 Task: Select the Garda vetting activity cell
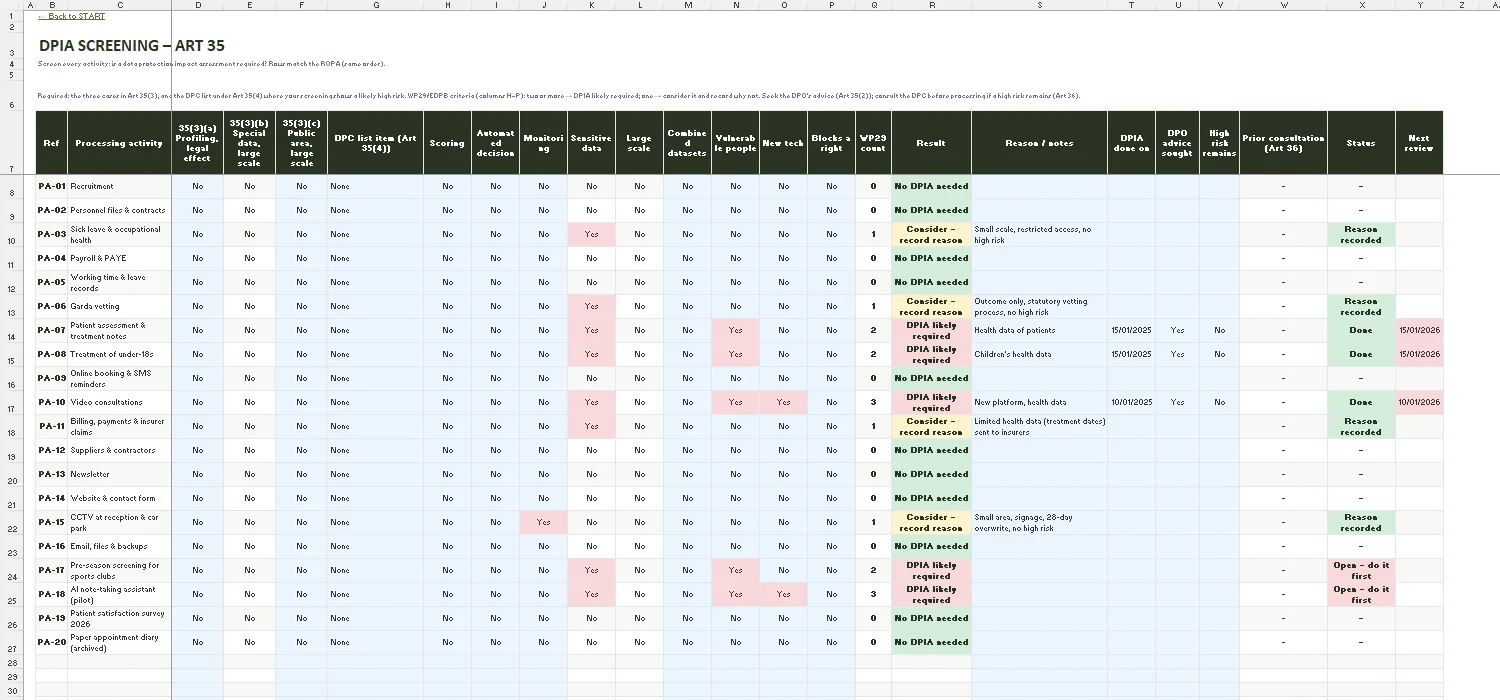pyautogui.click(x=120, y=307)
